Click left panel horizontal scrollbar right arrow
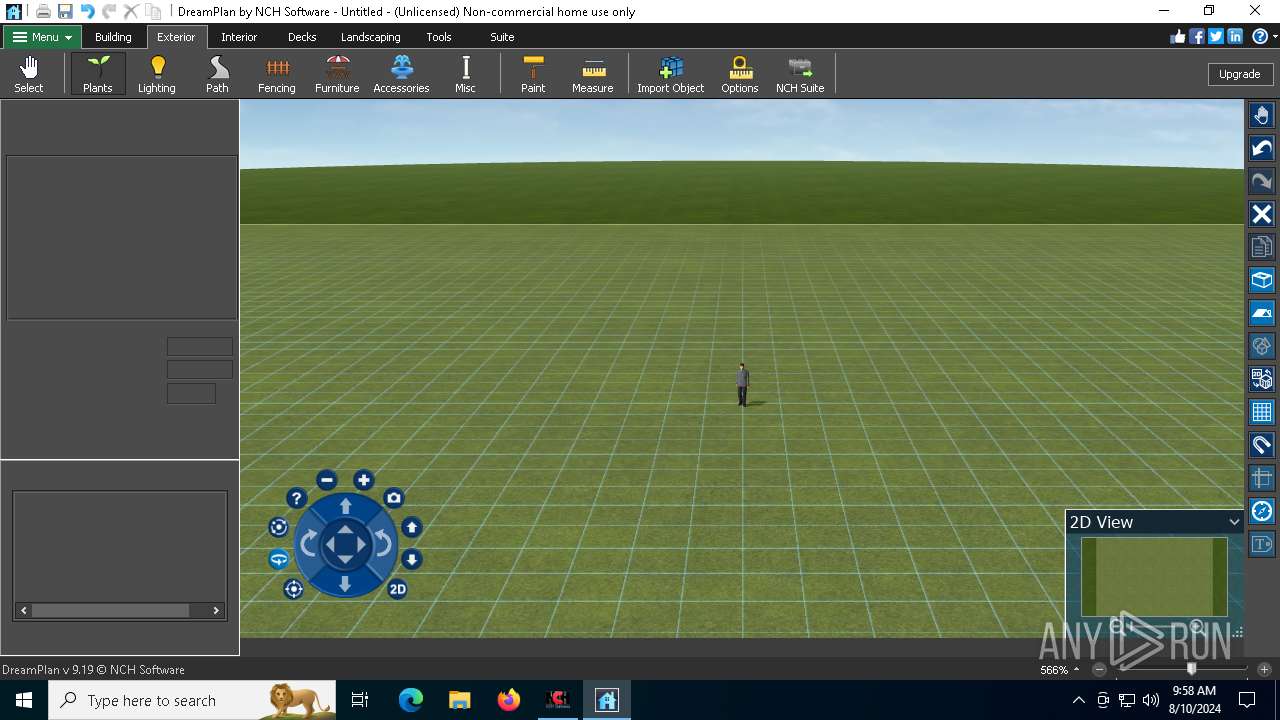The width and height of the screenshot is (1280, 720). [x=216, y=610]
